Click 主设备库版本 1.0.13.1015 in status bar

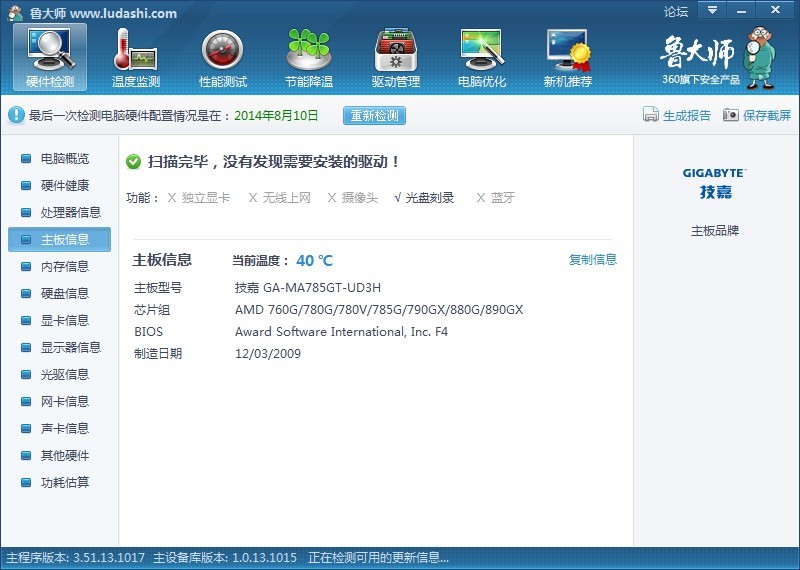pos(225,558)
